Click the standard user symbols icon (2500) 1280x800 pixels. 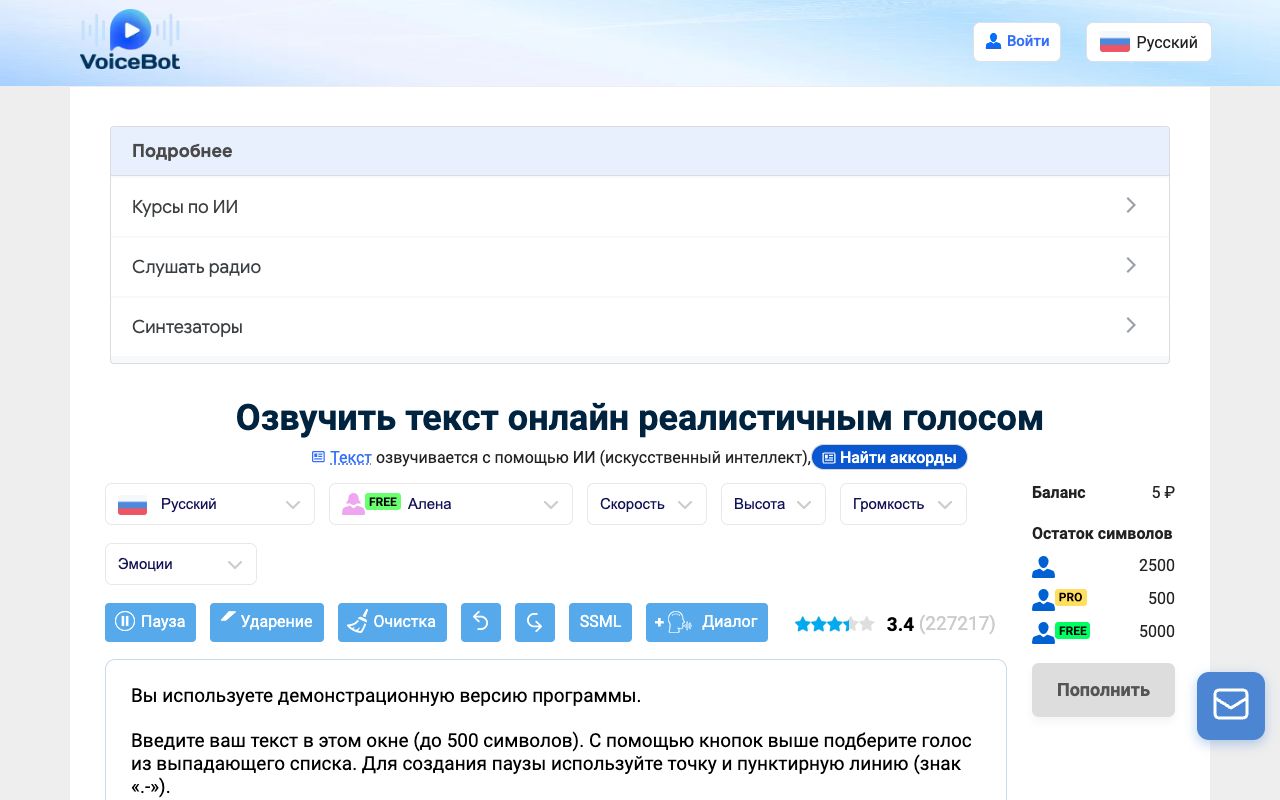click(x=1043, y=566)
